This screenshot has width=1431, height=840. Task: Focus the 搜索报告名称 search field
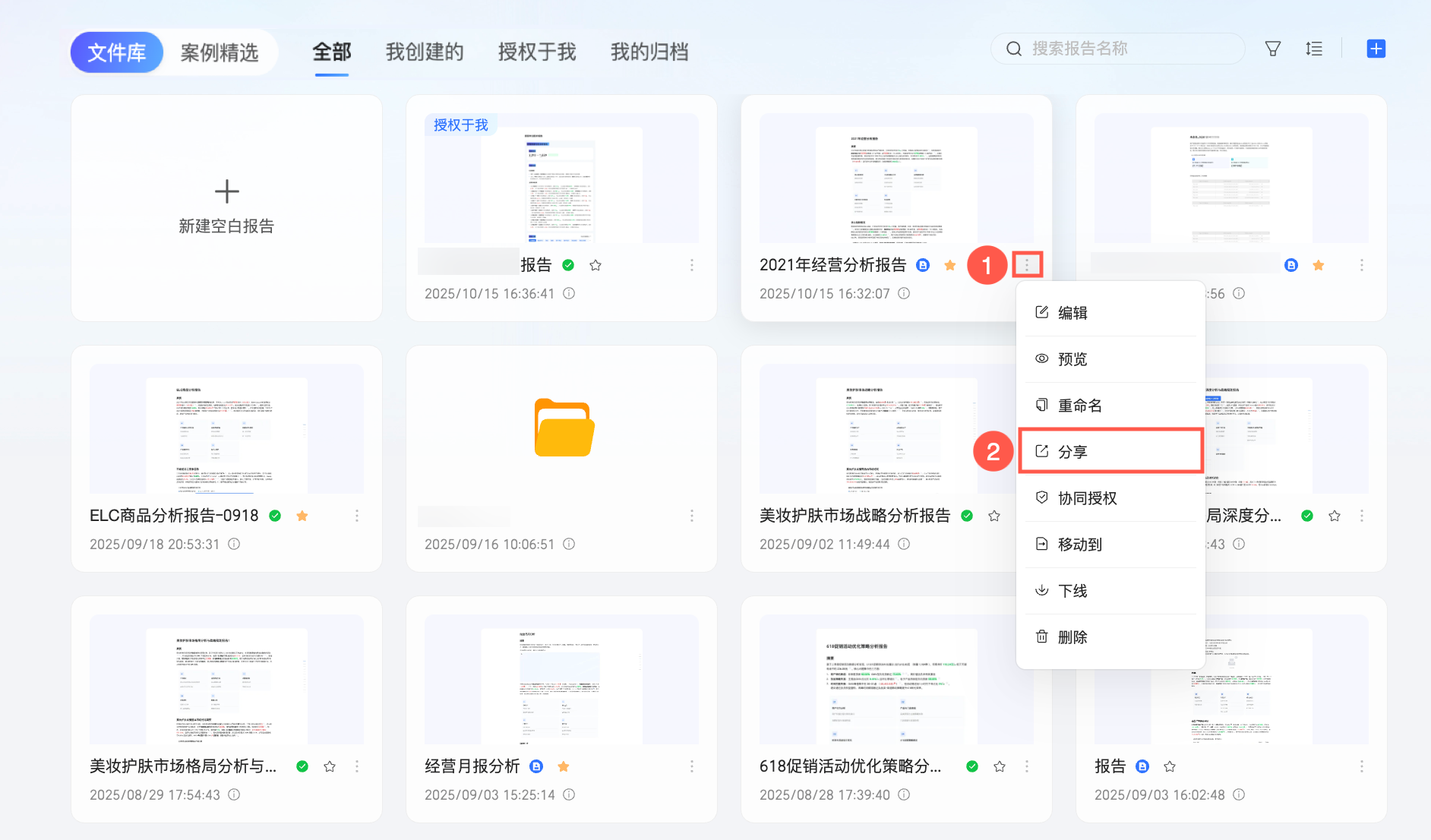[1118, 49]
